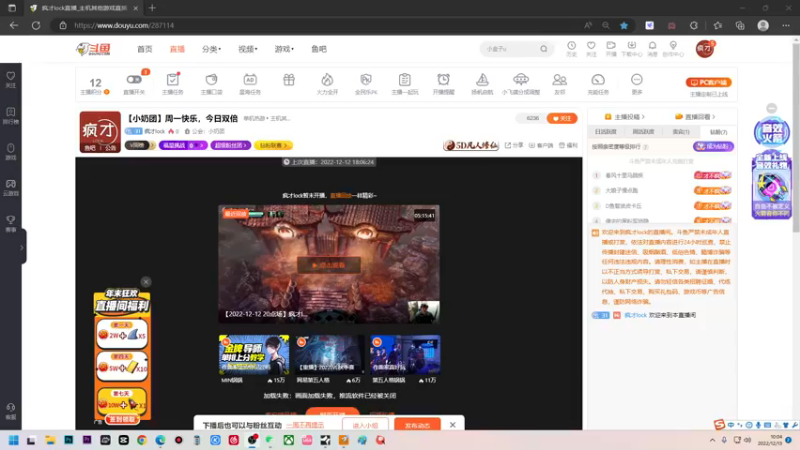This screenshot has width=800, height=450.
Task: Click the 福利 icon under stream title
Action: coord(568,145)
